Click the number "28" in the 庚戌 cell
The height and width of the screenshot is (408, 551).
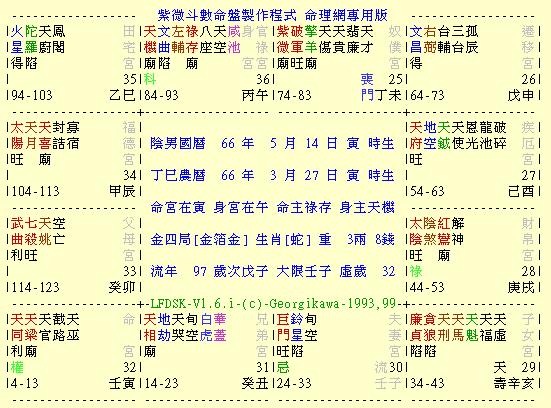coord(528,271)
